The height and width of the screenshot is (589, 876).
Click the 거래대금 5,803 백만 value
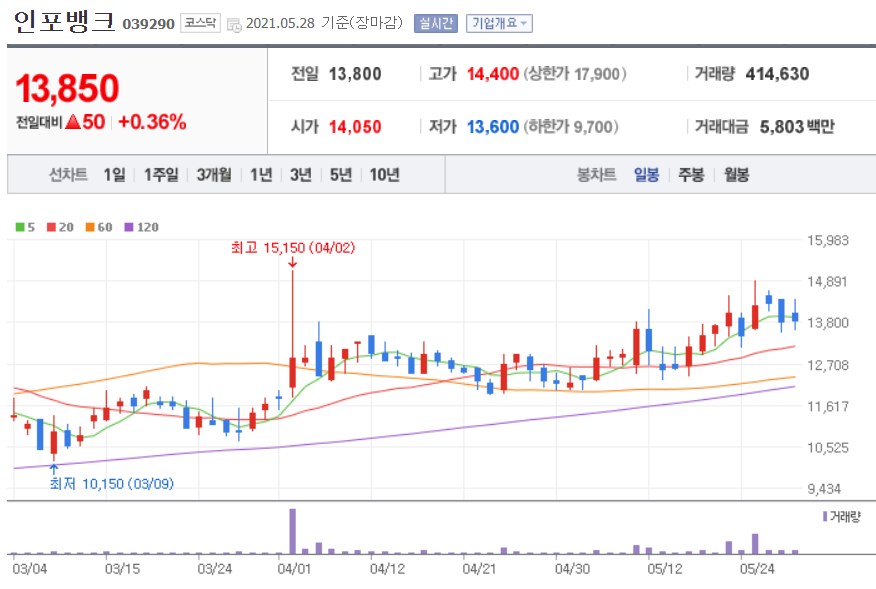797,127
